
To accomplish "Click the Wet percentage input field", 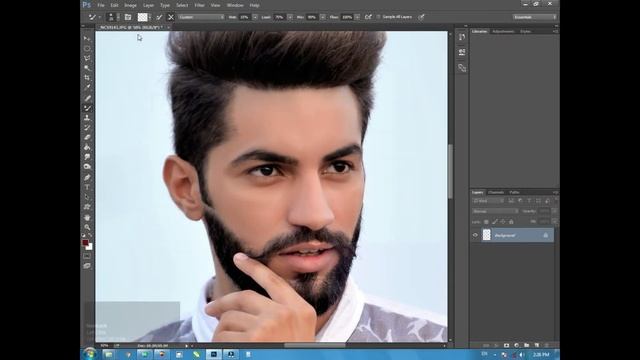I will coord(244,17).
